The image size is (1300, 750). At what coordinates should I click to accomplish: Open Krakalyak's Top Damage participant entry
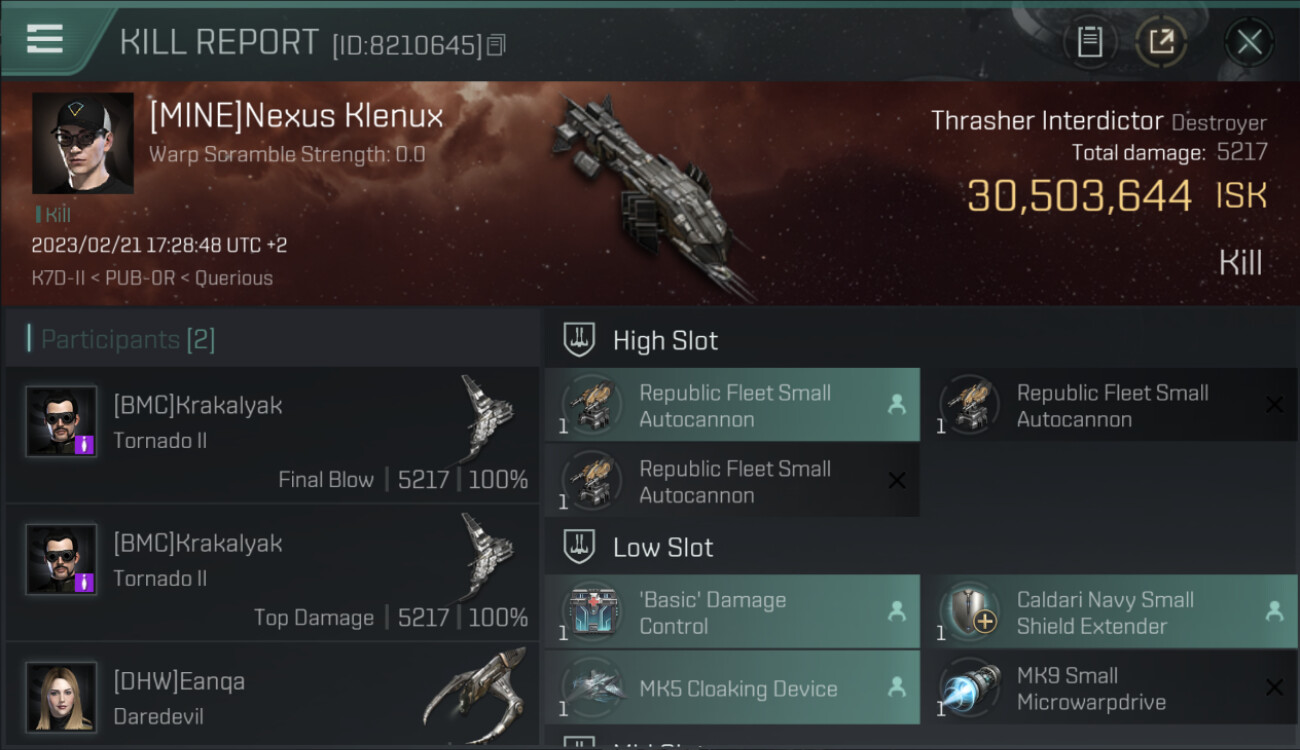(273, 572)
